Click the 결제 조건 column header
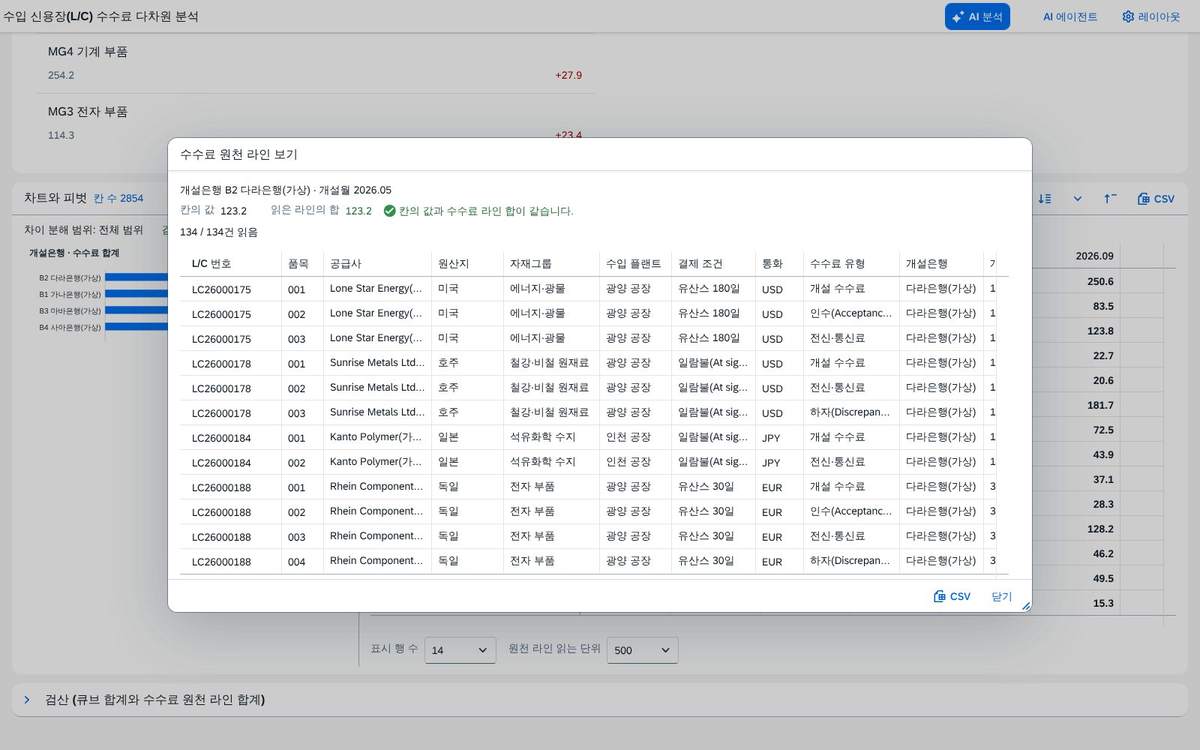 [713, 263]
